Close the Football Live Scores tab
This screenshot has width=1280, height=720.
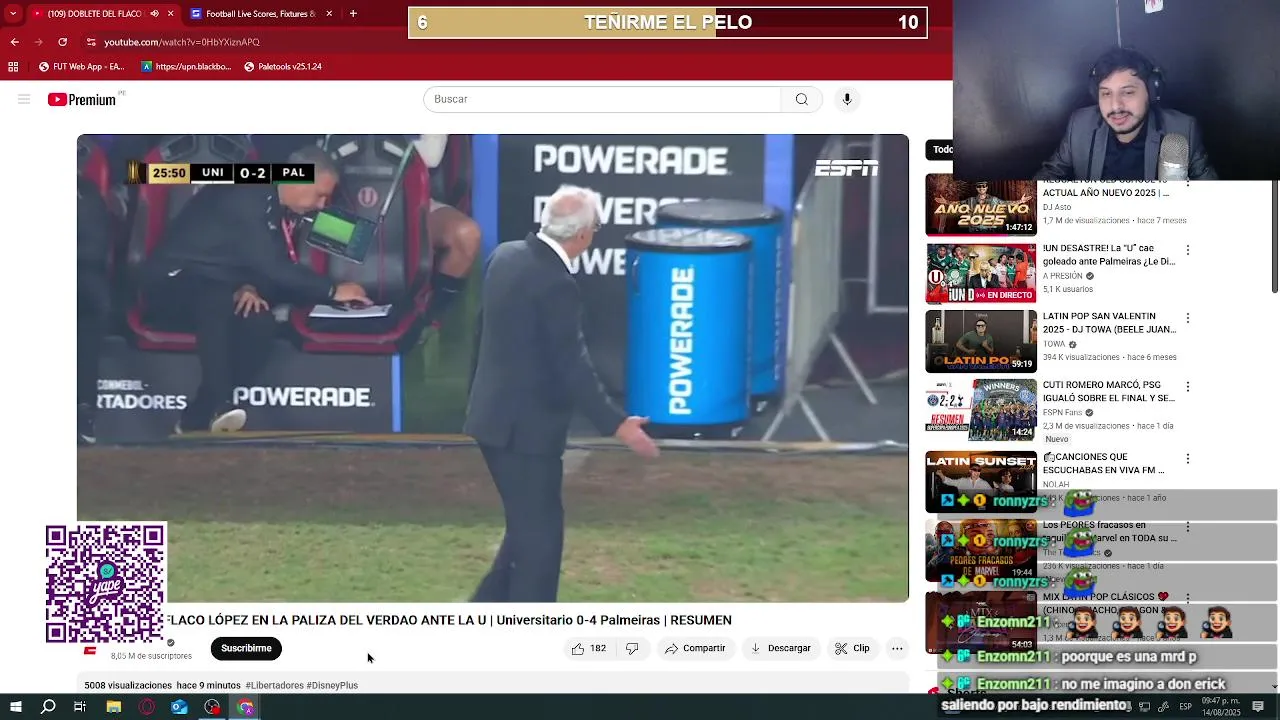(x=329, y=14)
